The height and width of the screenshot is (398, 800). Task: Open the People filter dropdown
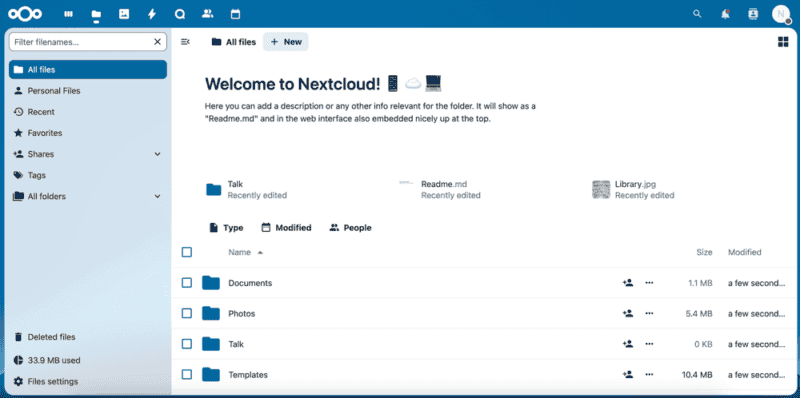click(x=351, y=228)
